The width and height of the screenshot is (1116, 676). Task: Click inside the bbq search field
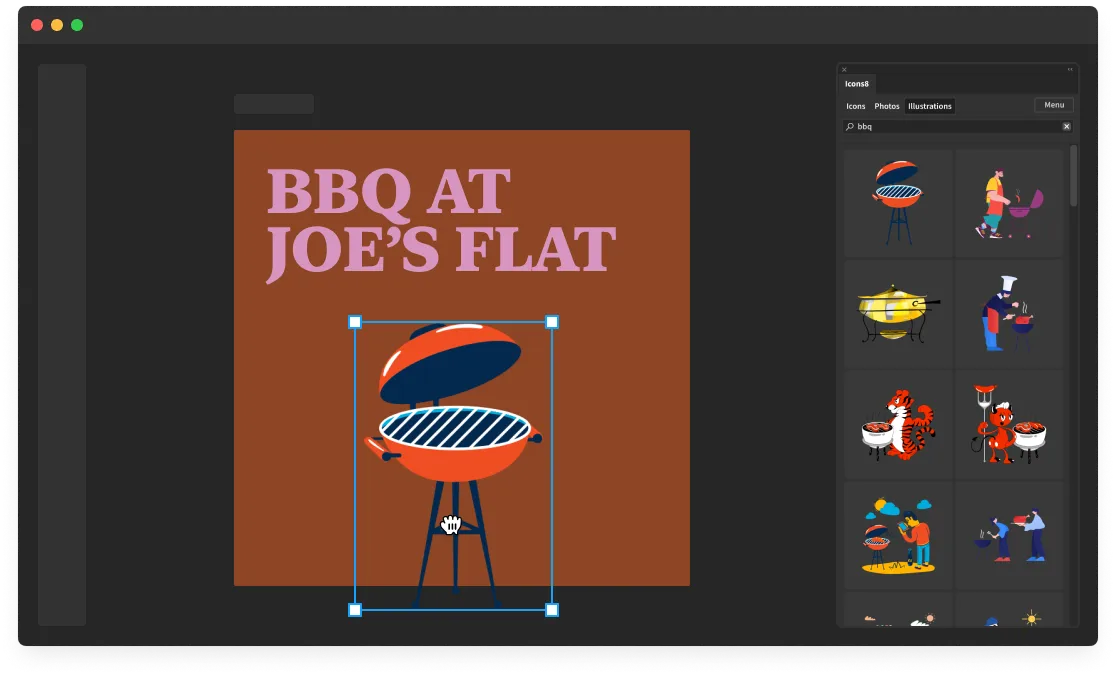950,126
